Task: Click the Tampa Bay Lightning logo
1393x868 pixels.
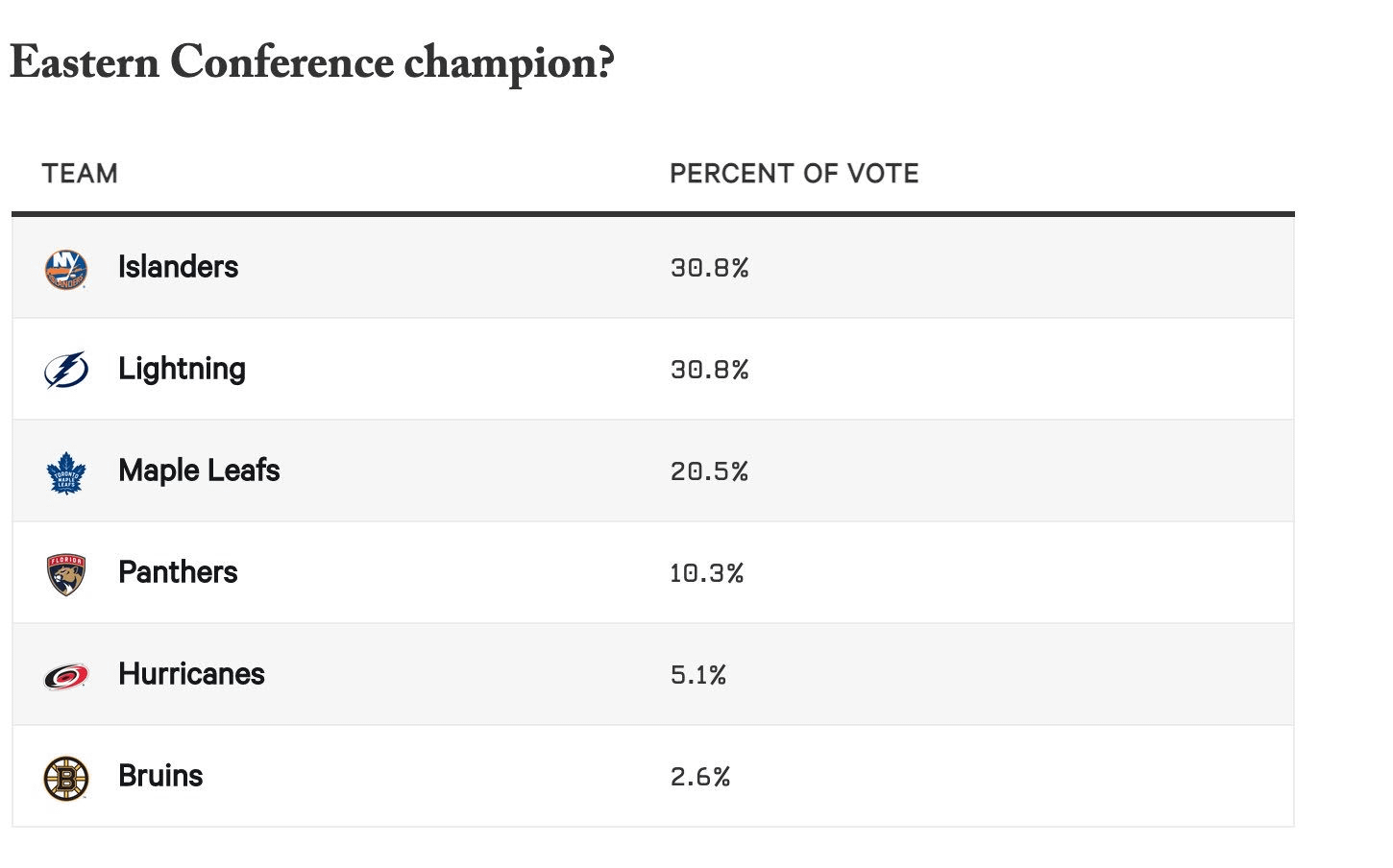Action: 66,370
